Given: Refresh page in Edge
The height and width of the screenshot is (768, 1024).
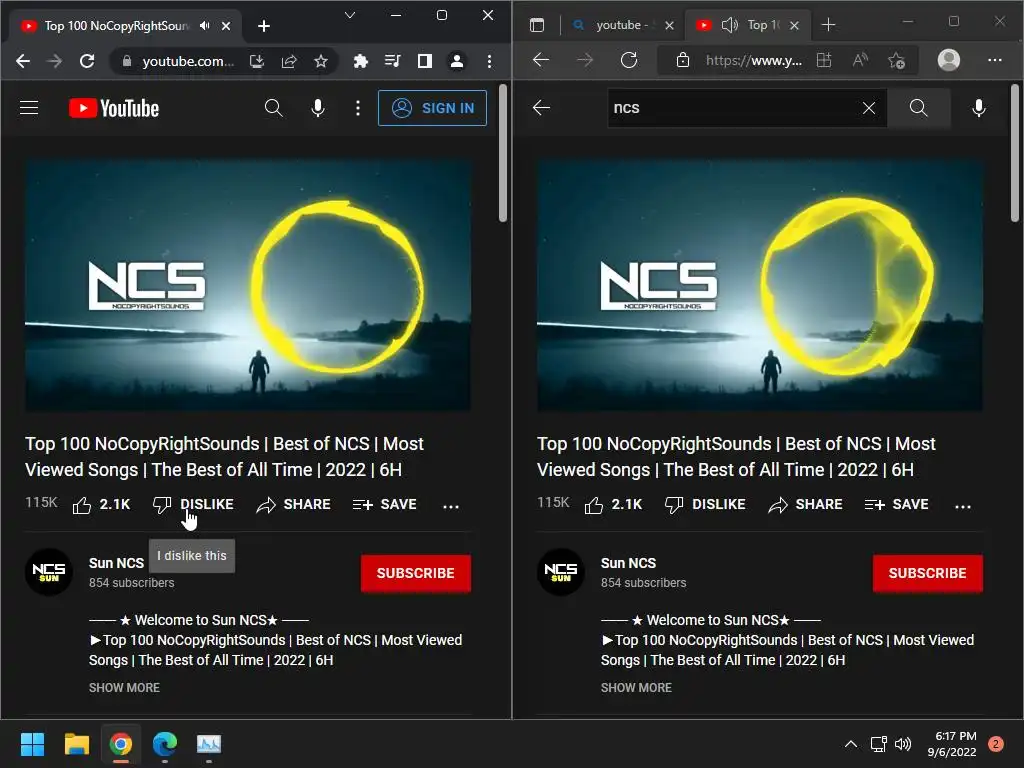Looking at the screenshot, I should [629, 60].
